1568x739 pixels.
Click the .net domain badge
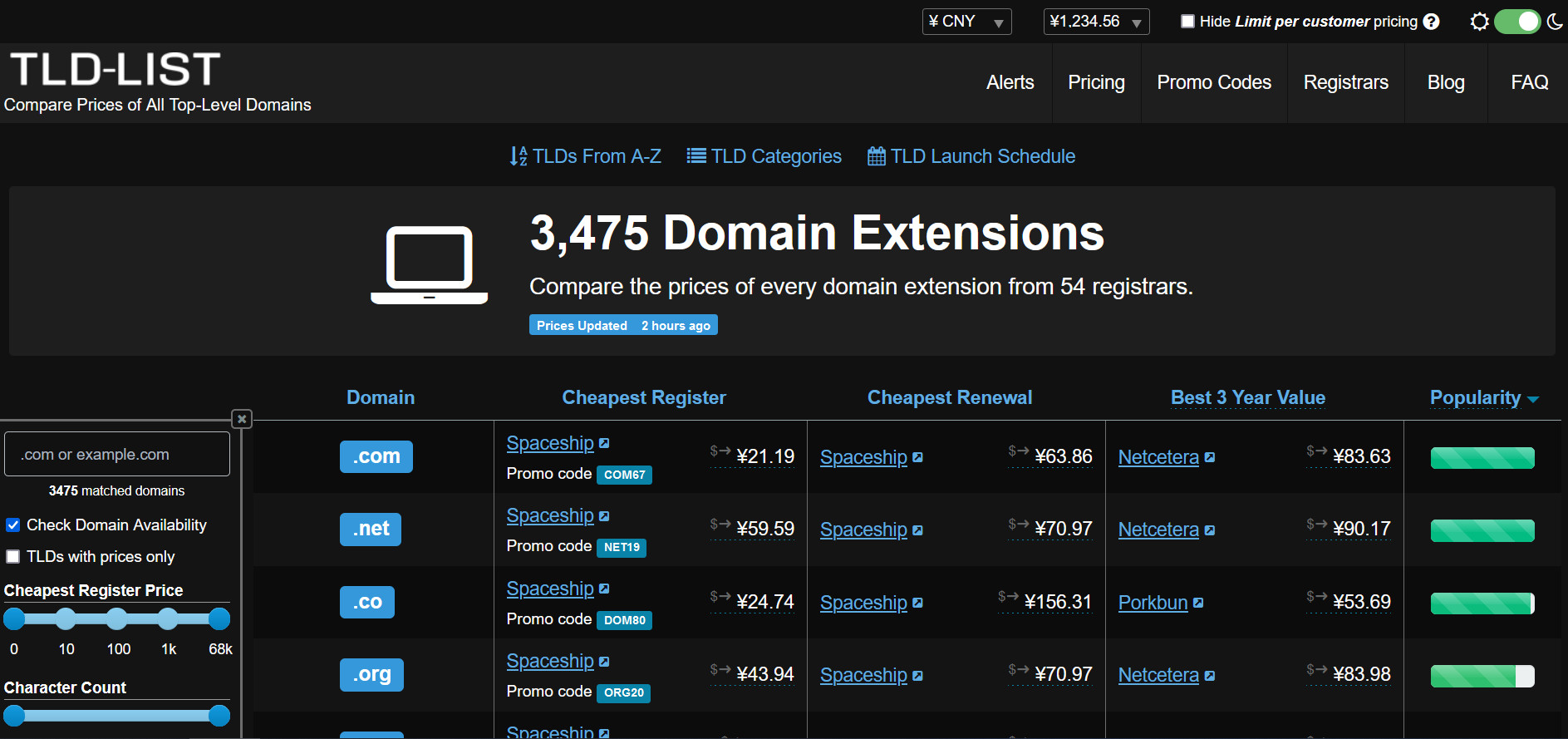[x=371, y=529]
